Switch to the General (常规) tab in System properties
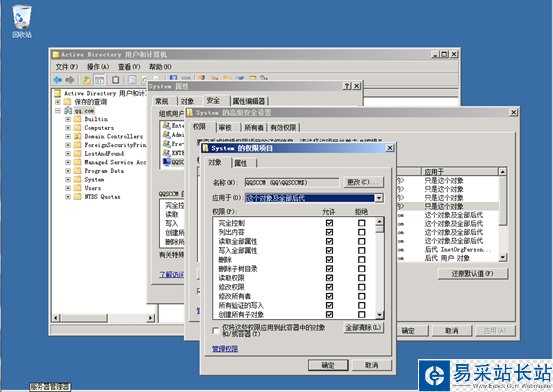 tap(162, 101)
